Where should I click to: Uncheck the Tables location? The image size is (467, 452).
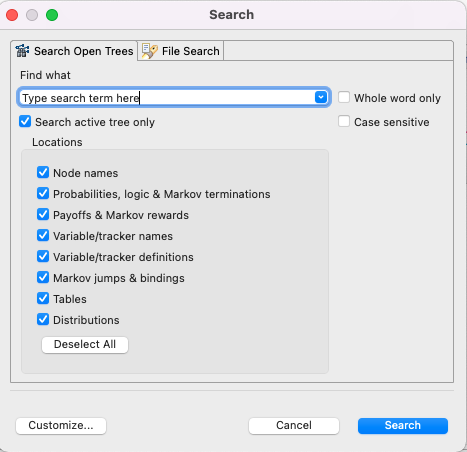43,298
